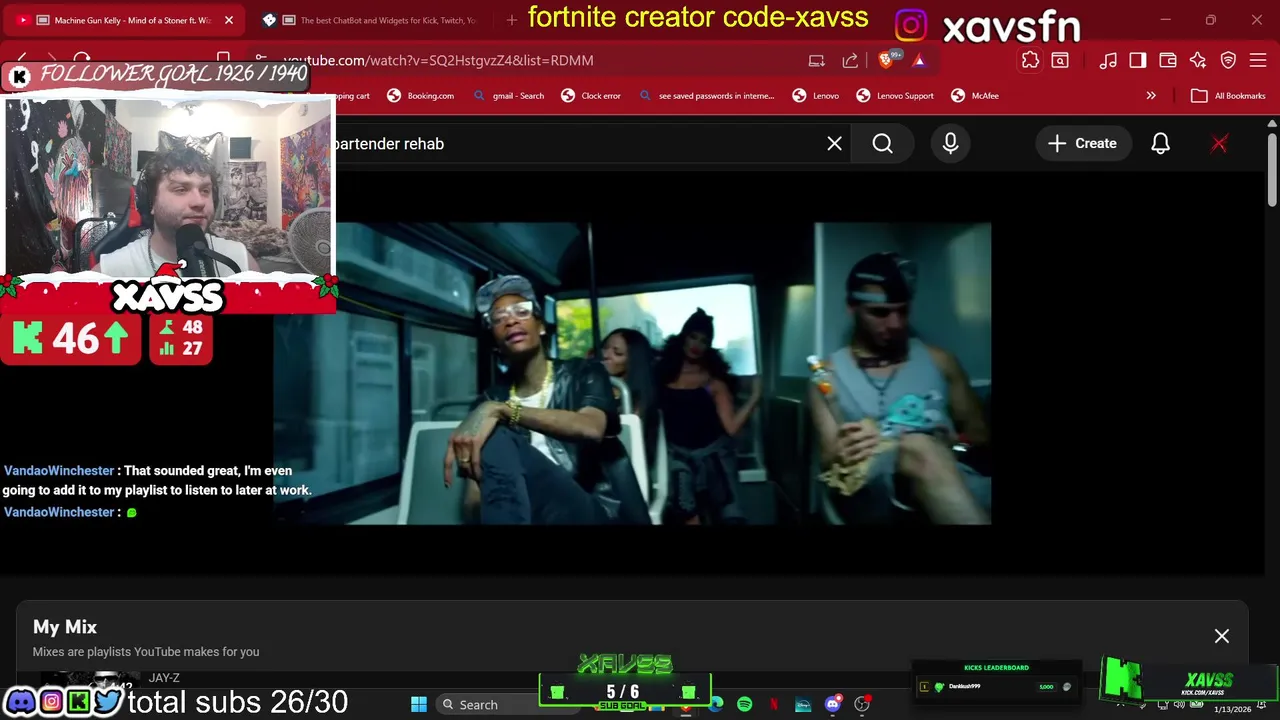Open Brave Rewards triangle icon

[x=918, y=60]
